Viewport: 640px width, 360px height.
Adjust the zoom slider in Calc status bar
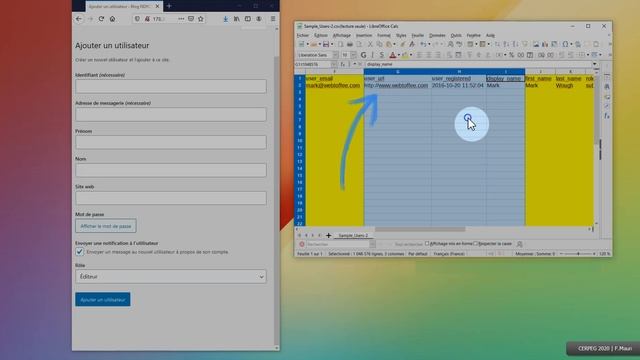tap(578, 254)
